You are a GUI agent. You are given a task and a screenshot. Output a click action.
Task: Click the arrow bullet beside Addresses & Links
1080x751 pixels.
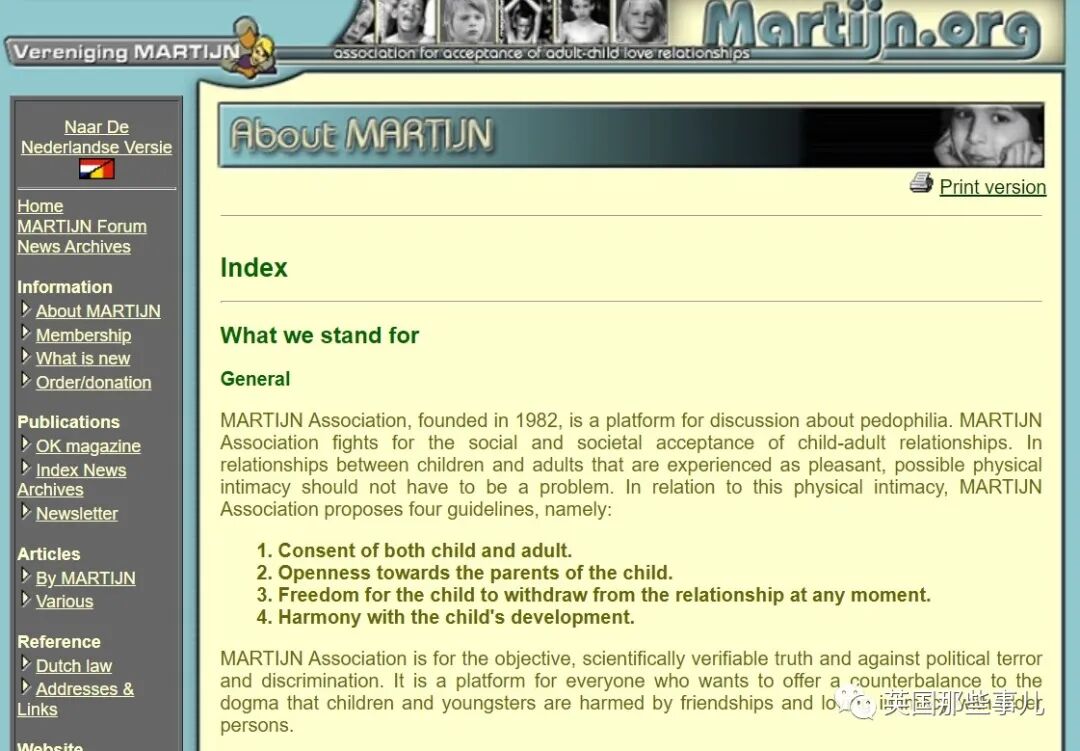tap(25, 688)
